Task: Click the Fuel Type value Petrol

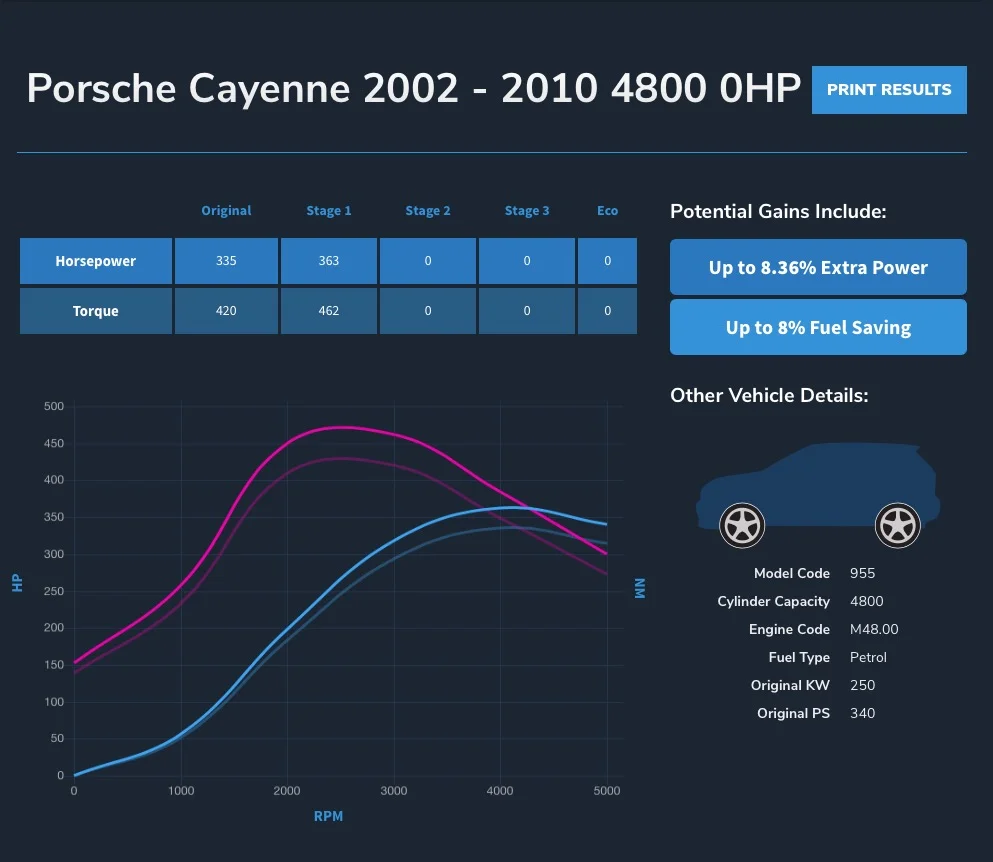Action: click(868, 657)
